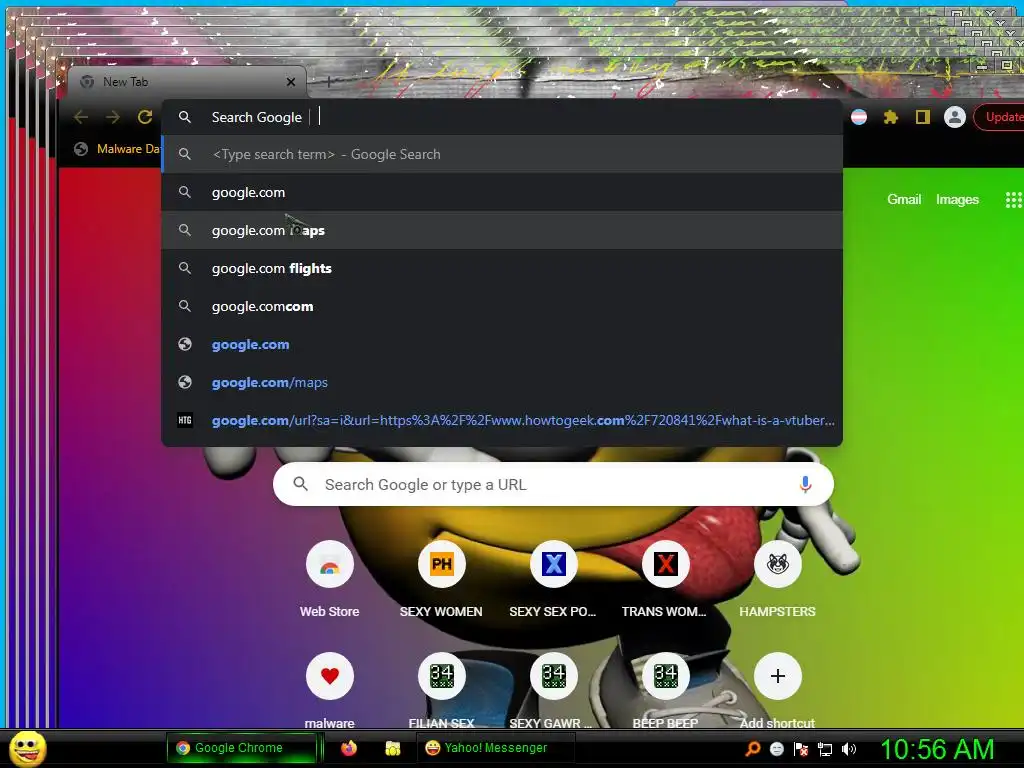Select the Google Chrome taskbar button
Viewport: 1024px width, 768px height.
coord(242,748)
